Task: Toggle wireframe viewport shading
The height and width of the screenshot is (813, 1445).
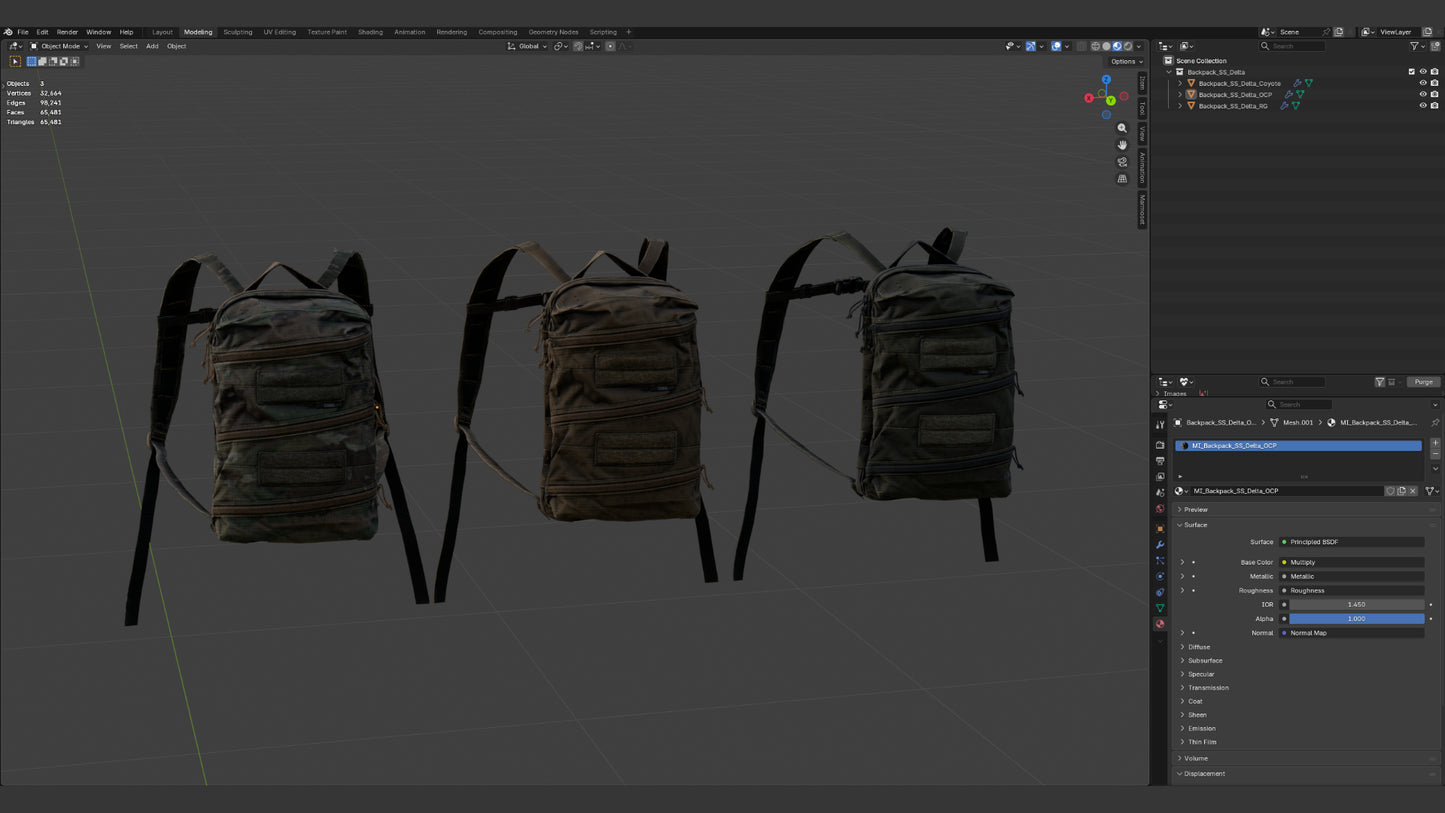Action: click(1095, 46)
